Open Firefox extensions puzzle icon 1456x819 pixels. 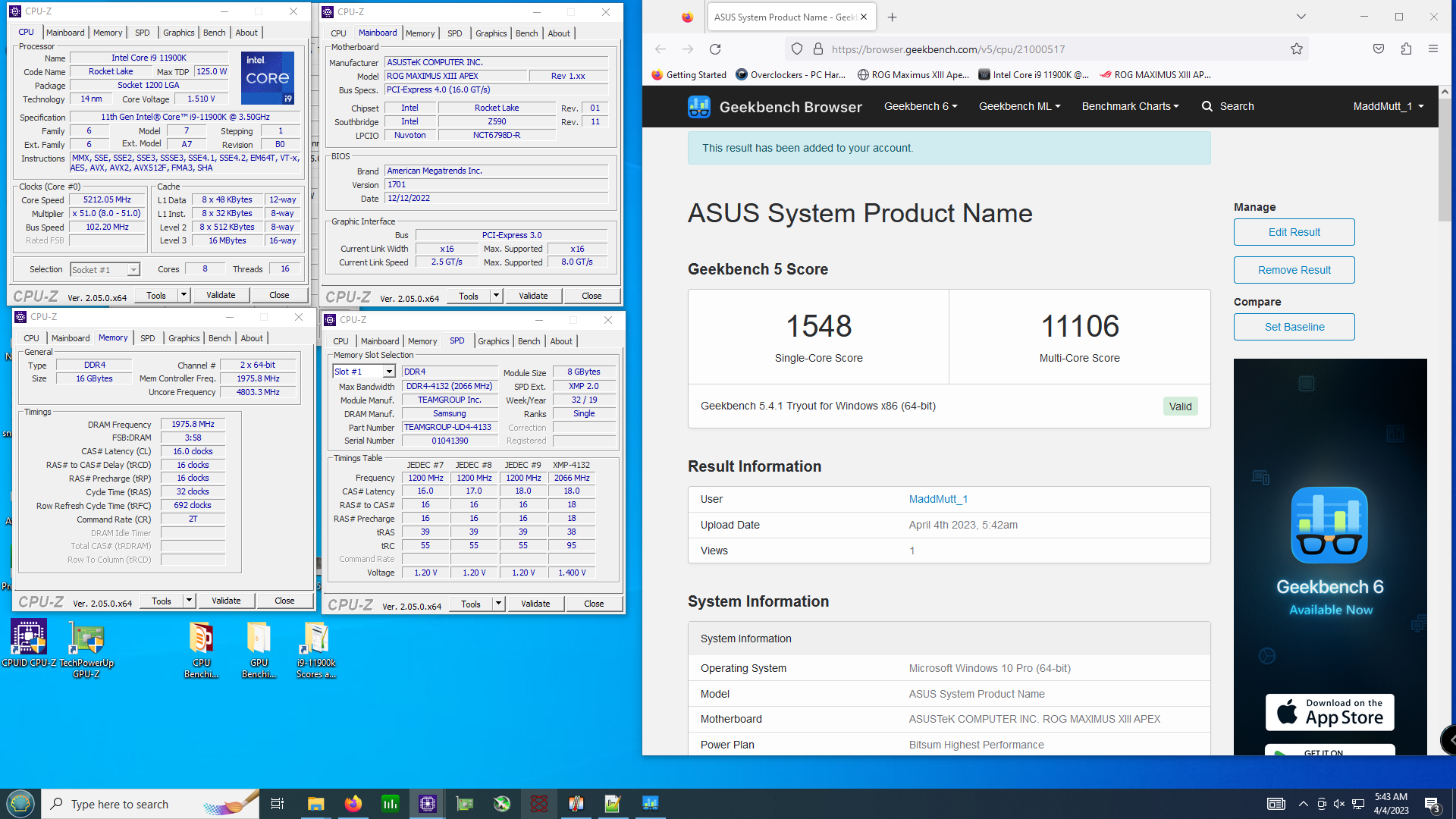click(1406, 49)
